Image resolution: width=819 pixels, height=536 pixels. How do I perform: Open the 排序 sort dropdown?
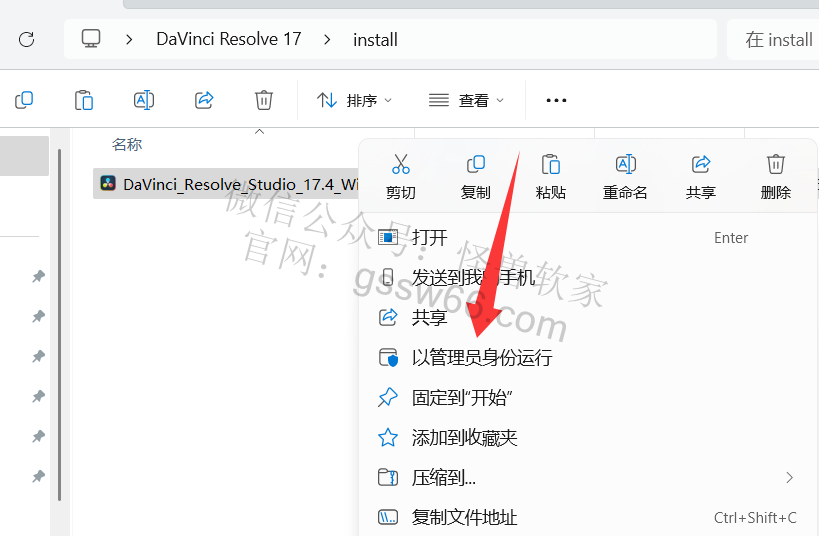coord(354,100)
